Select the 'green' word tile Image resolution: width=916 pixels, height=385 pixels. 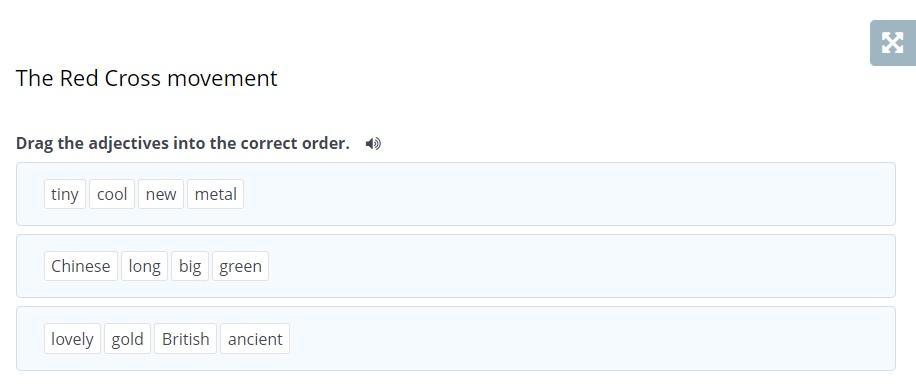(240, 266)
